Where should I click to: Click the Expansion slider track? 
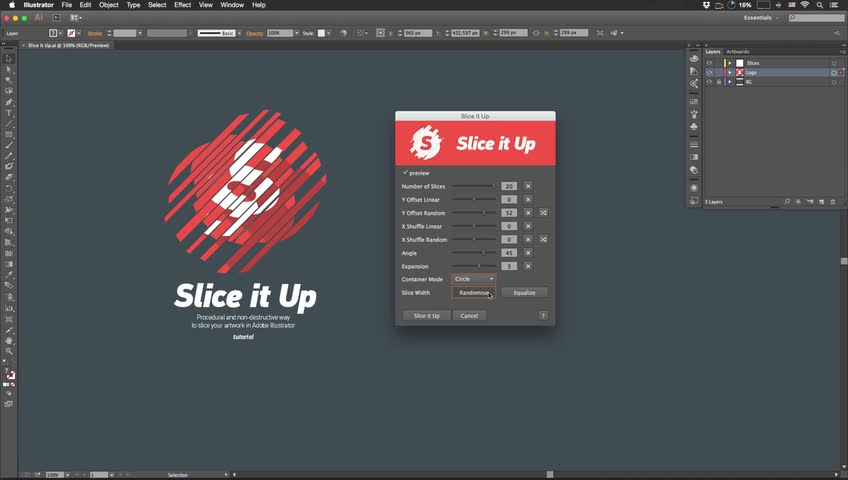(474, 266)
